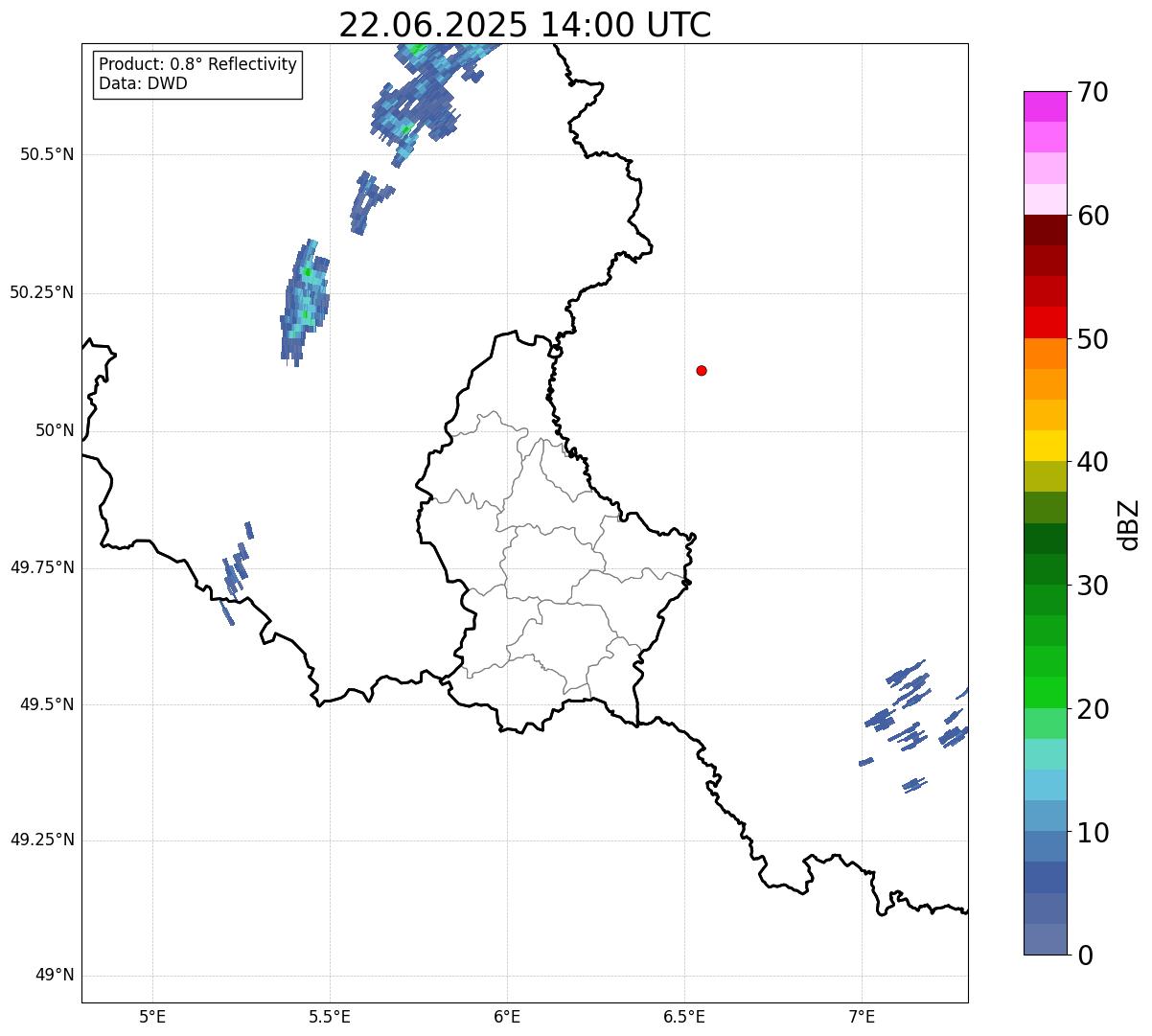Click the colorbar tick label 30
This screenshot has width=1152, height=1036.
coord(1093,586)
